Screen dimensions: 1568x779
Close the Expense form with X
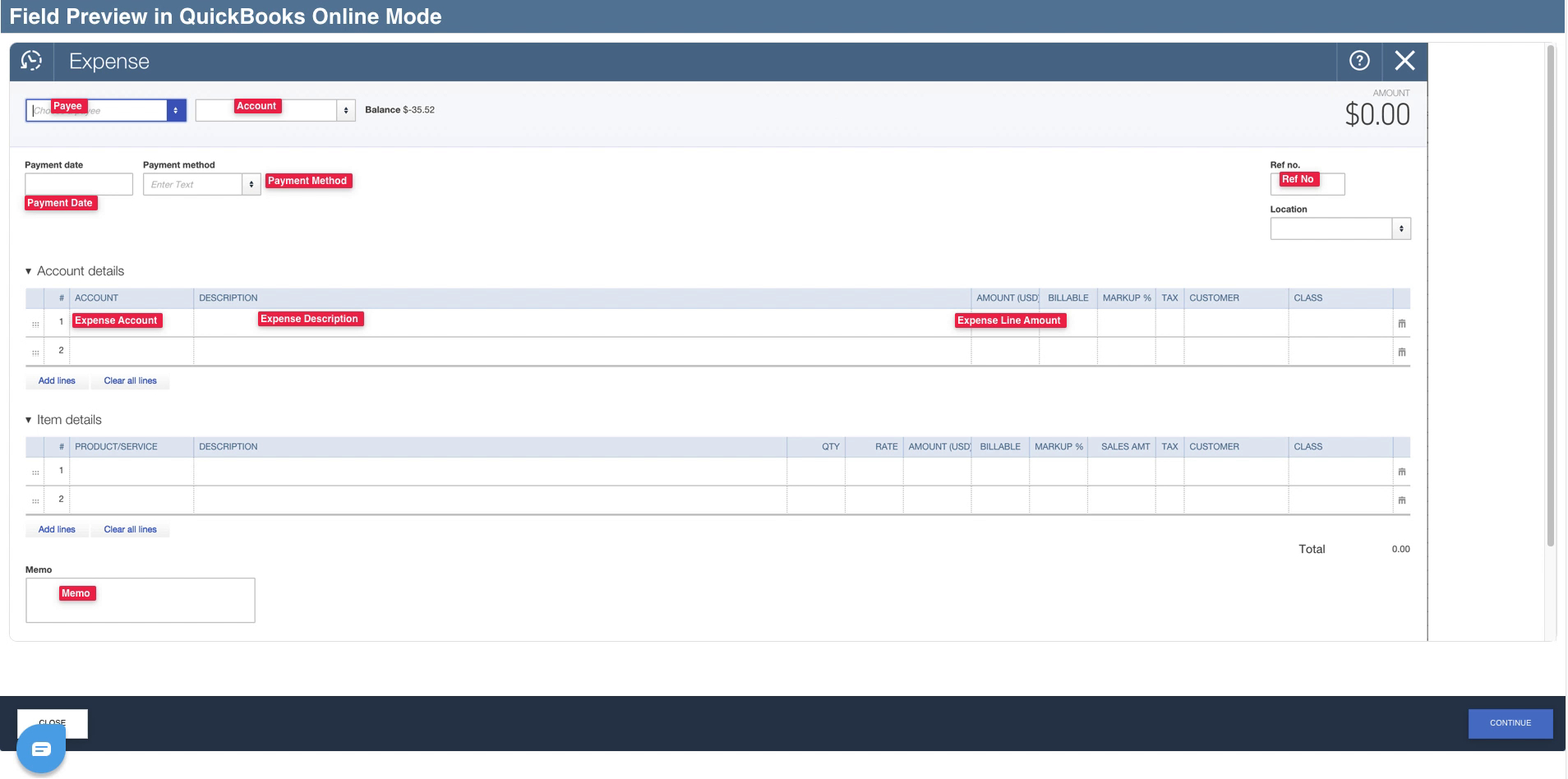tap(1404, 61)
